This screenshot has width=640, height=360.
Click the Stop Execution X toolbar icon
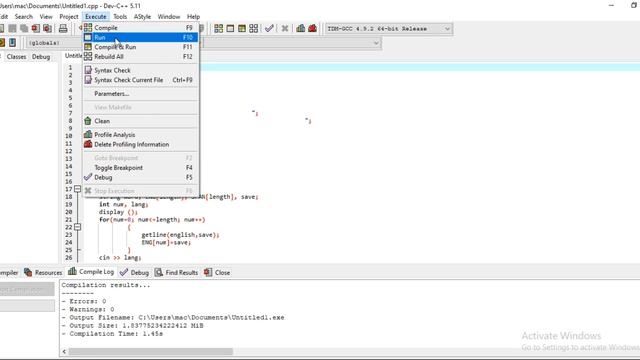point(285,28)
